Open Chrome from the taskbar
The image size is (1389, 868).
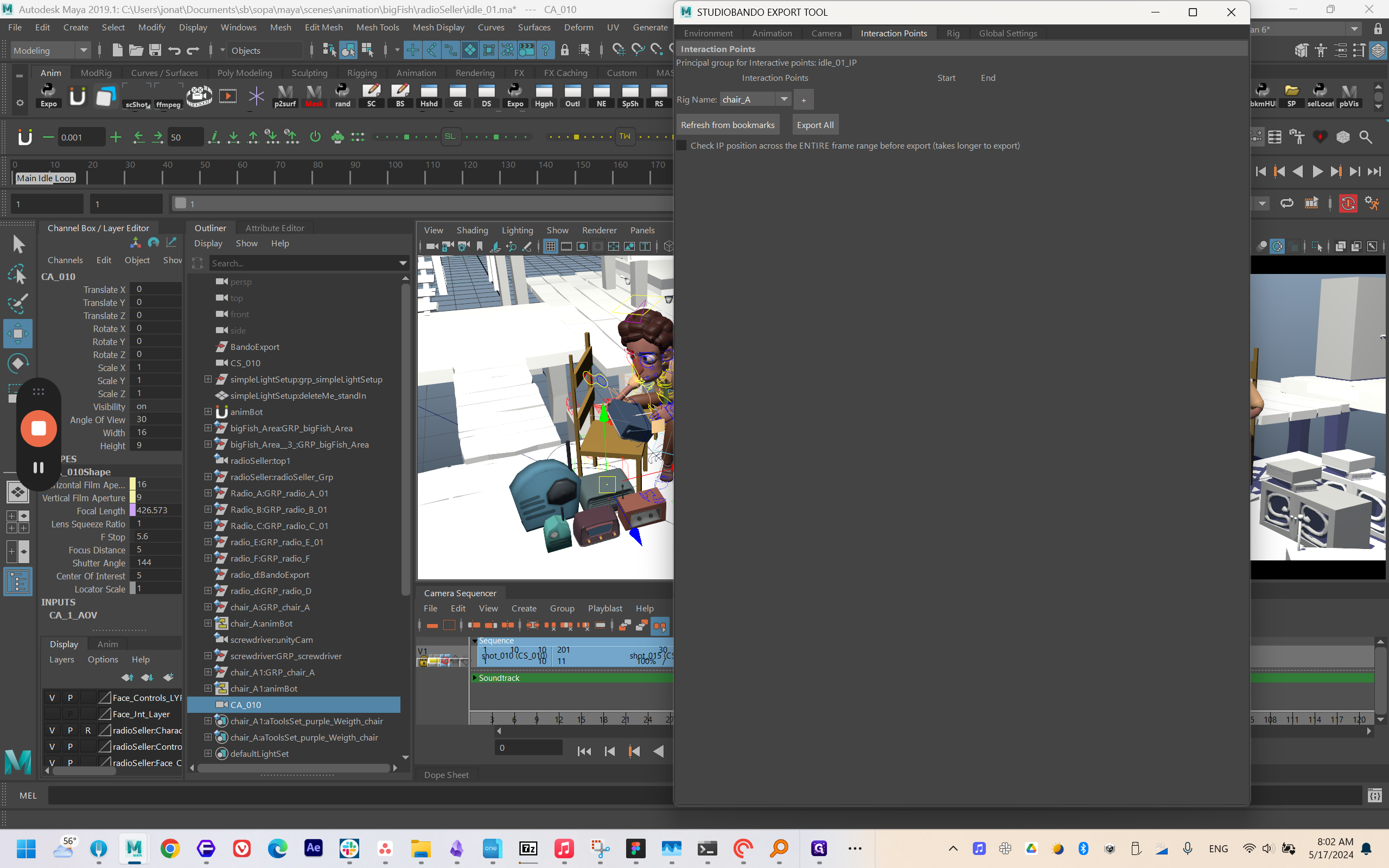pyautogui.click(x=170, y=848)
